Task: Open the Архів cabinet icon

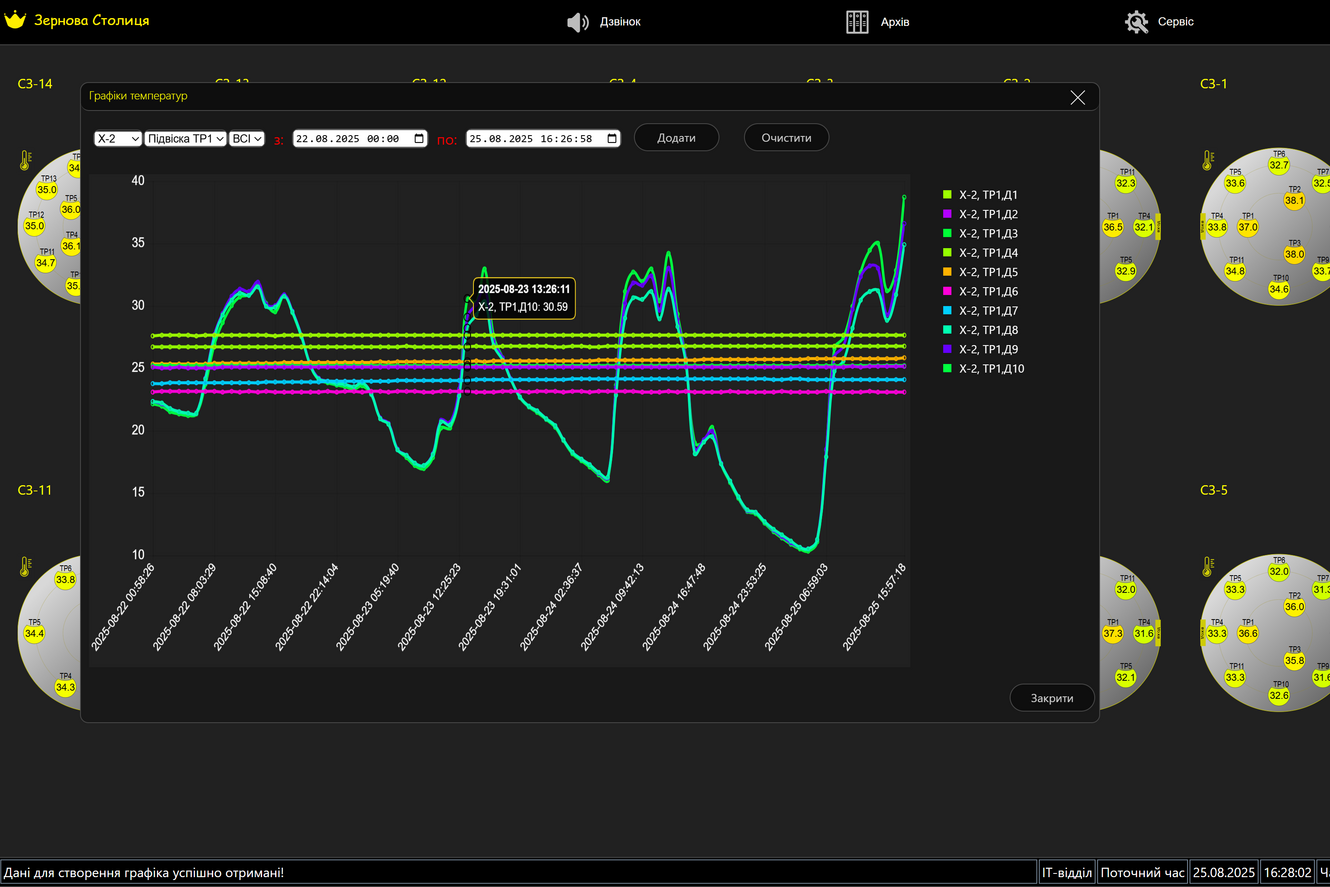Action: (857, 22)
